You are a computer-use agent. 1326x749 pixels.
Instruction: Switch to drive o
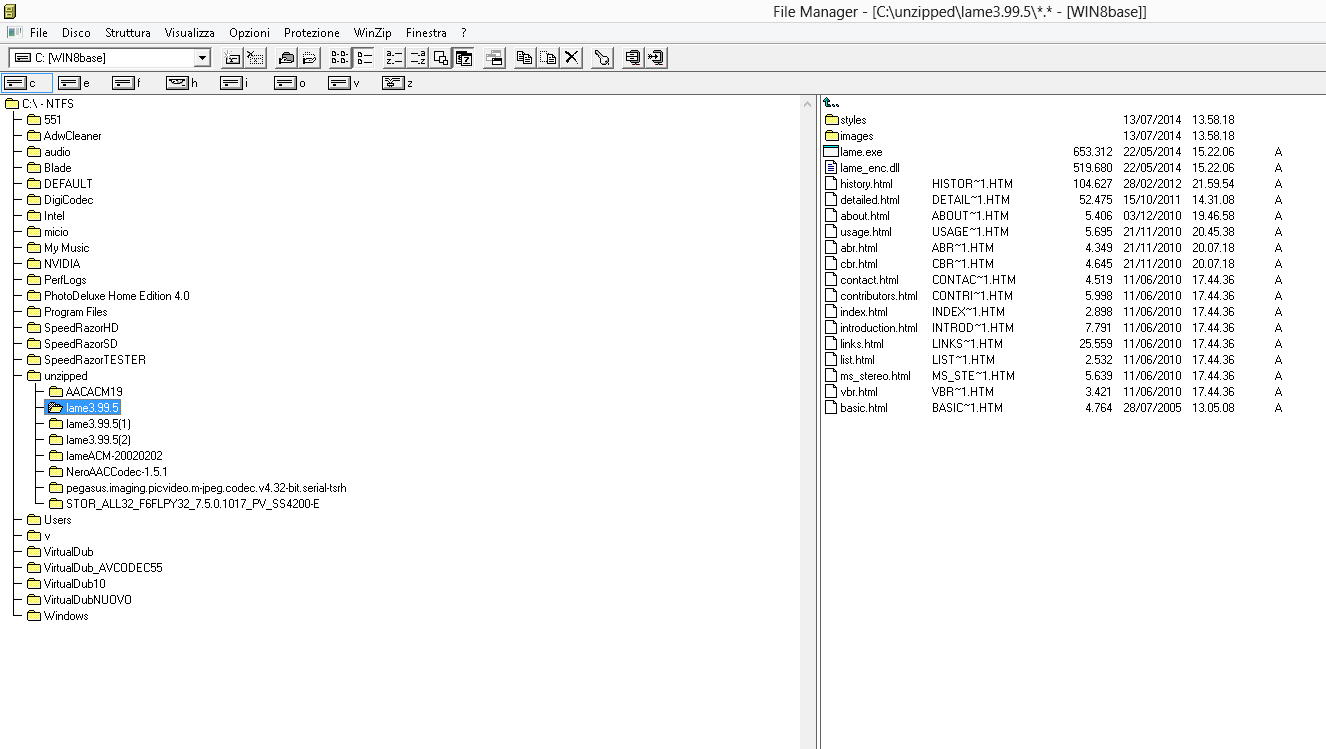(291, 83)
